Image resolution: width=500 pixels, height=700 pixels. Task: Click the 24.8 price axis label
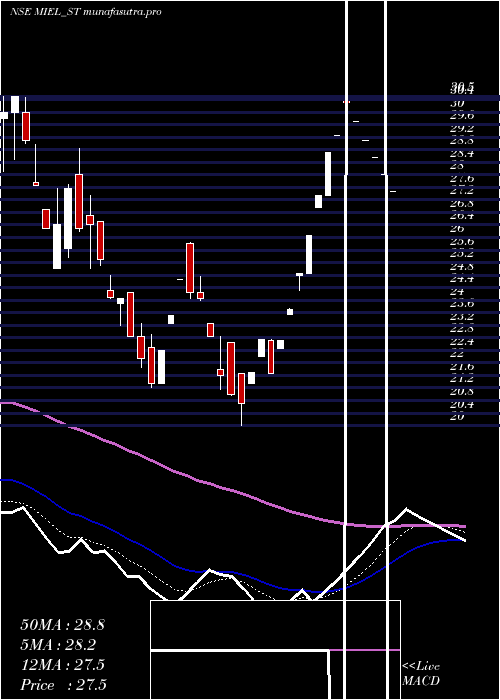tap(462, 267)
